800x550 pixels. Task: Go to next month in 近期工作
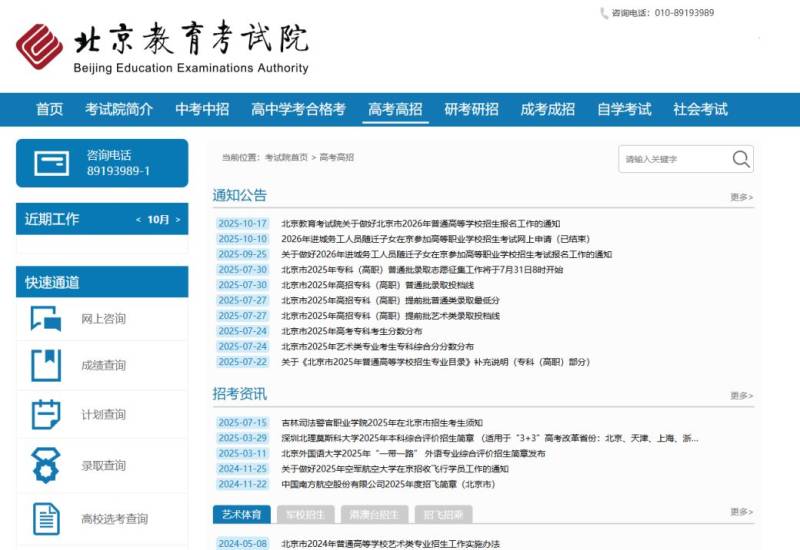[178, 220]
